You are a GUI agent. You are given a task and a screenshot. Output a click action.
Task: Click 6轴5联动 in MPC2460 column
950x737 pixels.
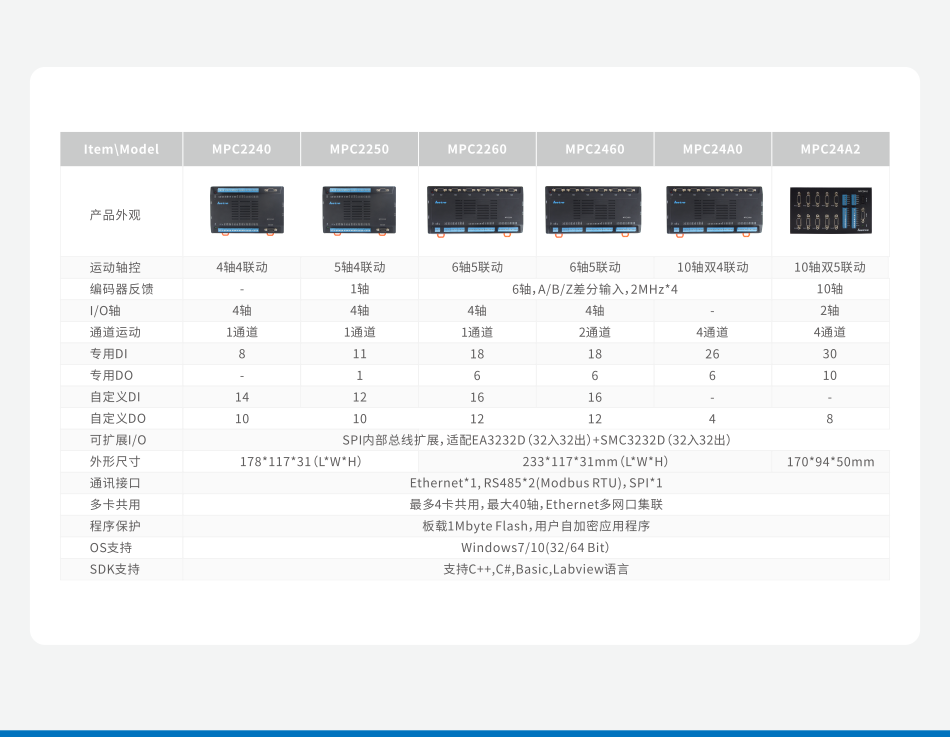[595, 267]
